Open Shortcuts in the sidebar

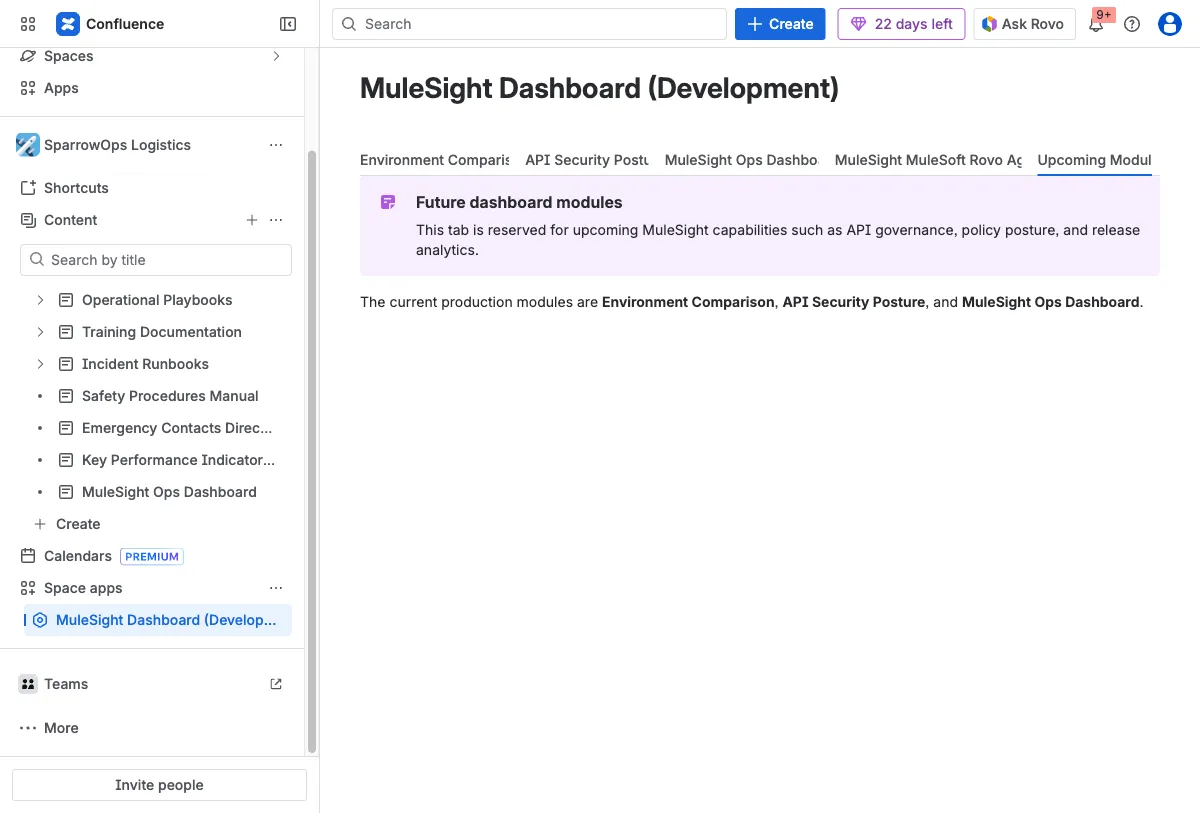pyautogui.click(x=76, y=188)
